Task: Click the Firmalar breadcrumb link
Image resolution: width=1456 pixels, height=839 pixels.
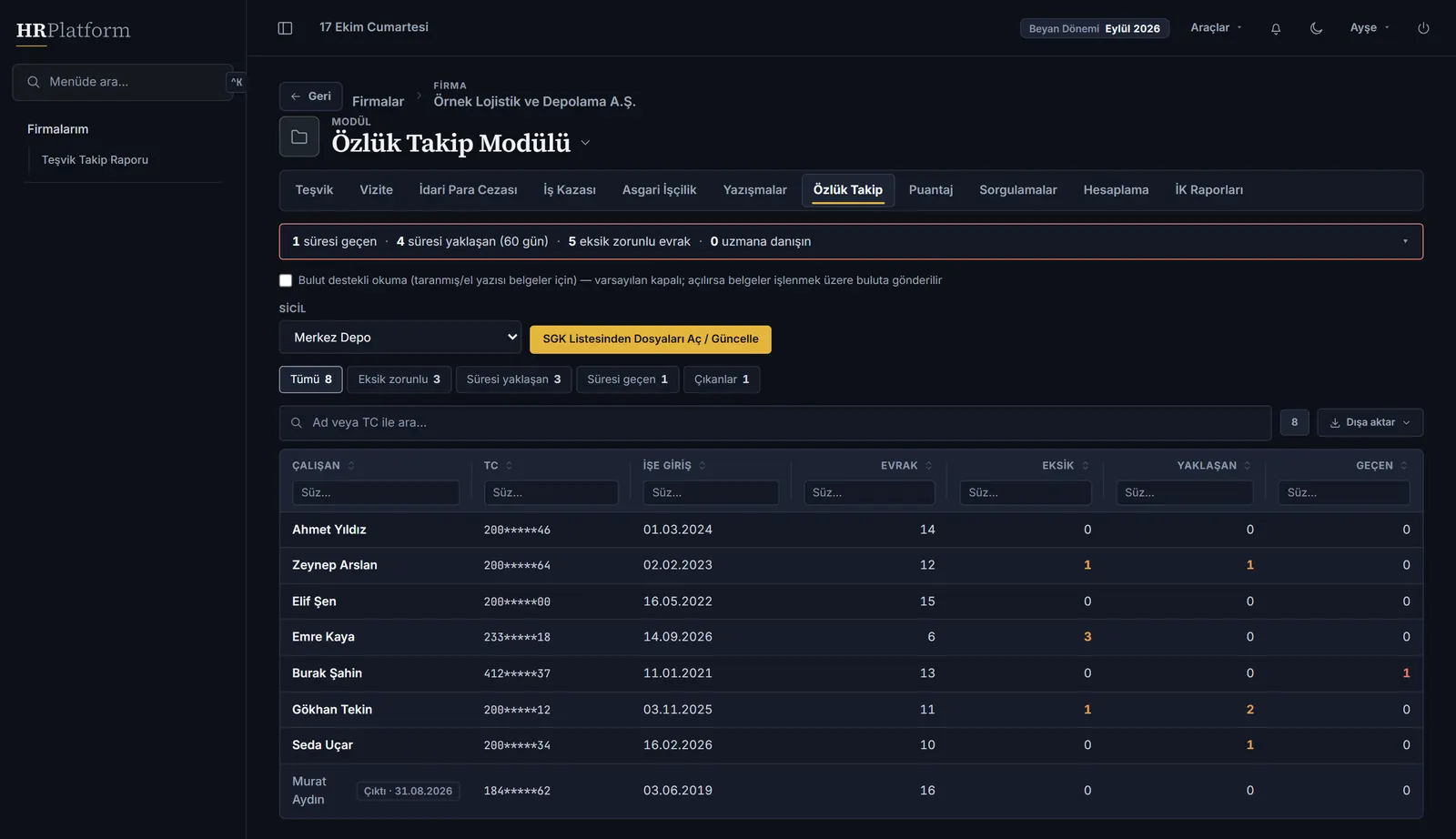Action: click(378, 102)
